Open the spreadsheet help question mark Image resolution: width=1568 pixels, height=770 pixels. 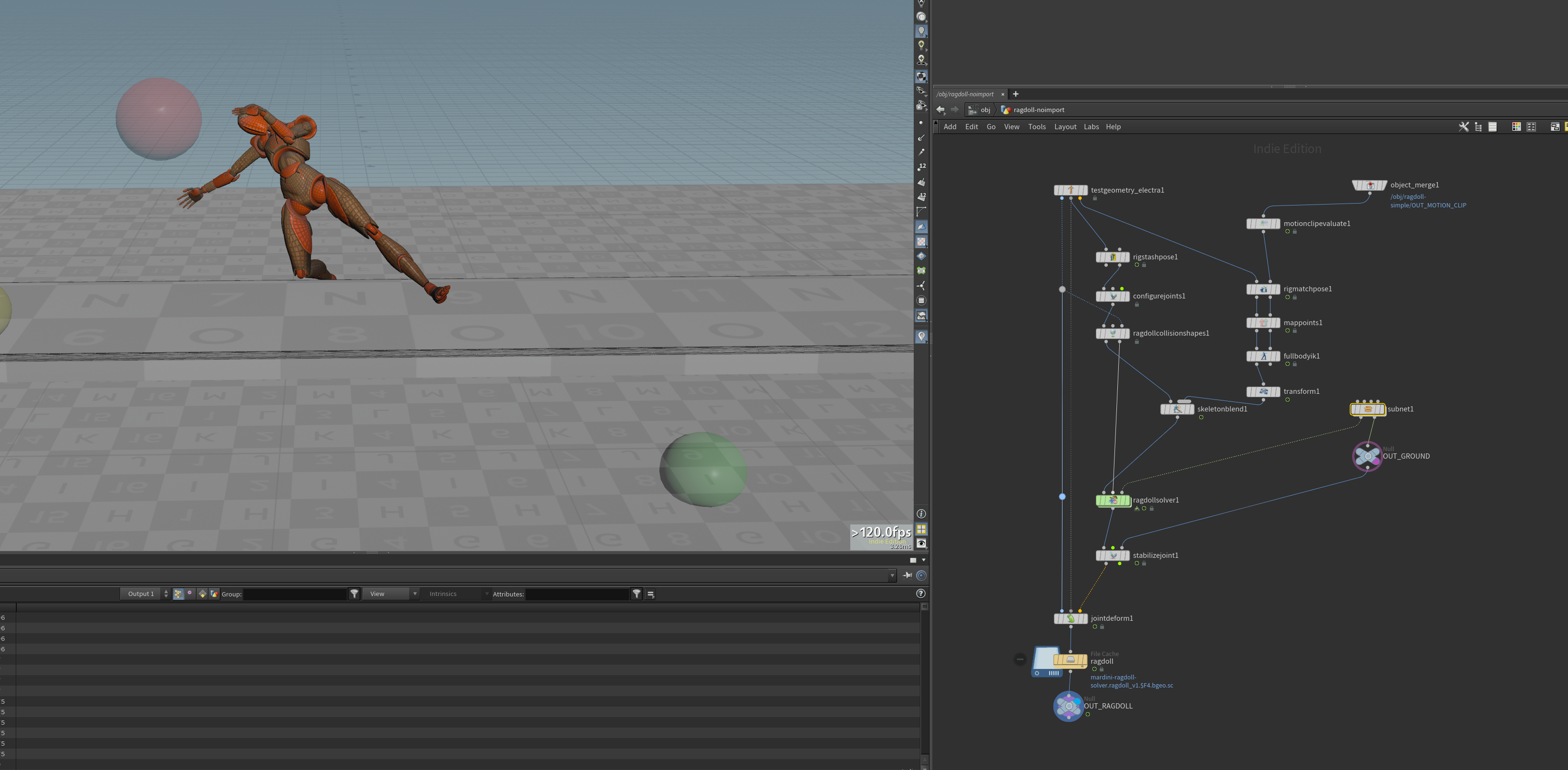pyautogui.click(x=921, y=594)
